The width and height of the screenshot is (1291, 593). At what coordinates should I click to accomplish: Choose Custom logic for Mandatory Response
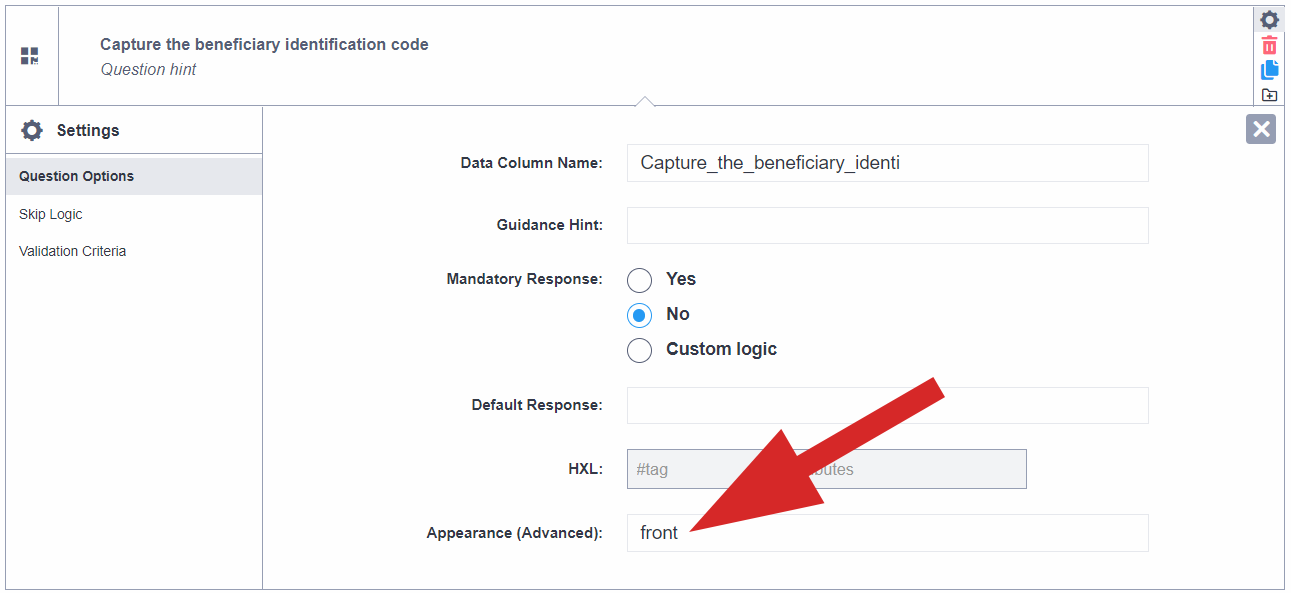pos(639,350)
